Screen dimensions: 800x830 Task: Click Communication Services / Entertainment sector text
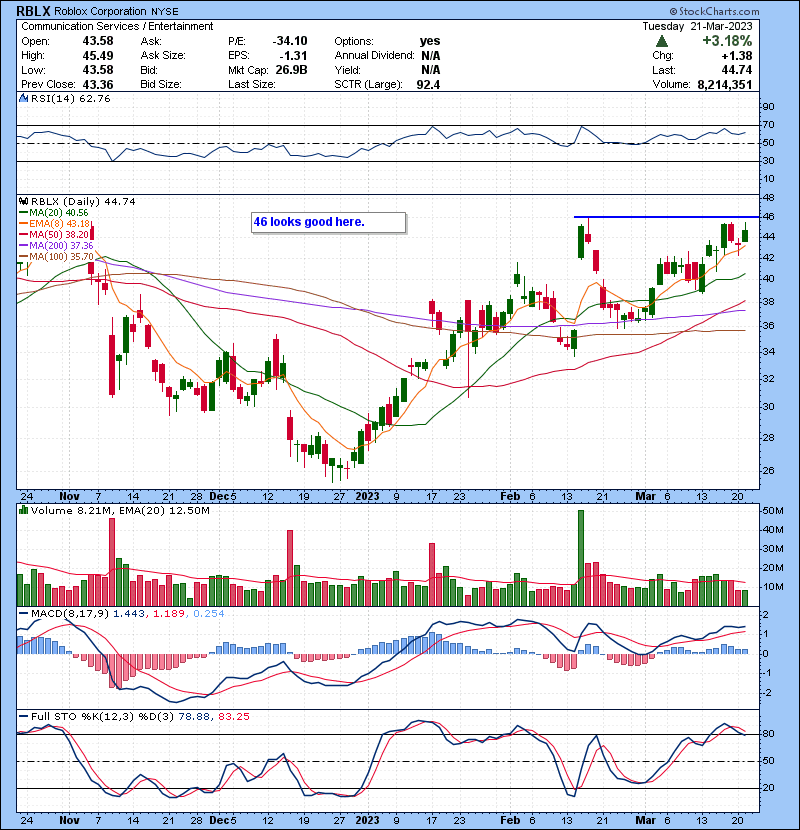pos(117,26)
